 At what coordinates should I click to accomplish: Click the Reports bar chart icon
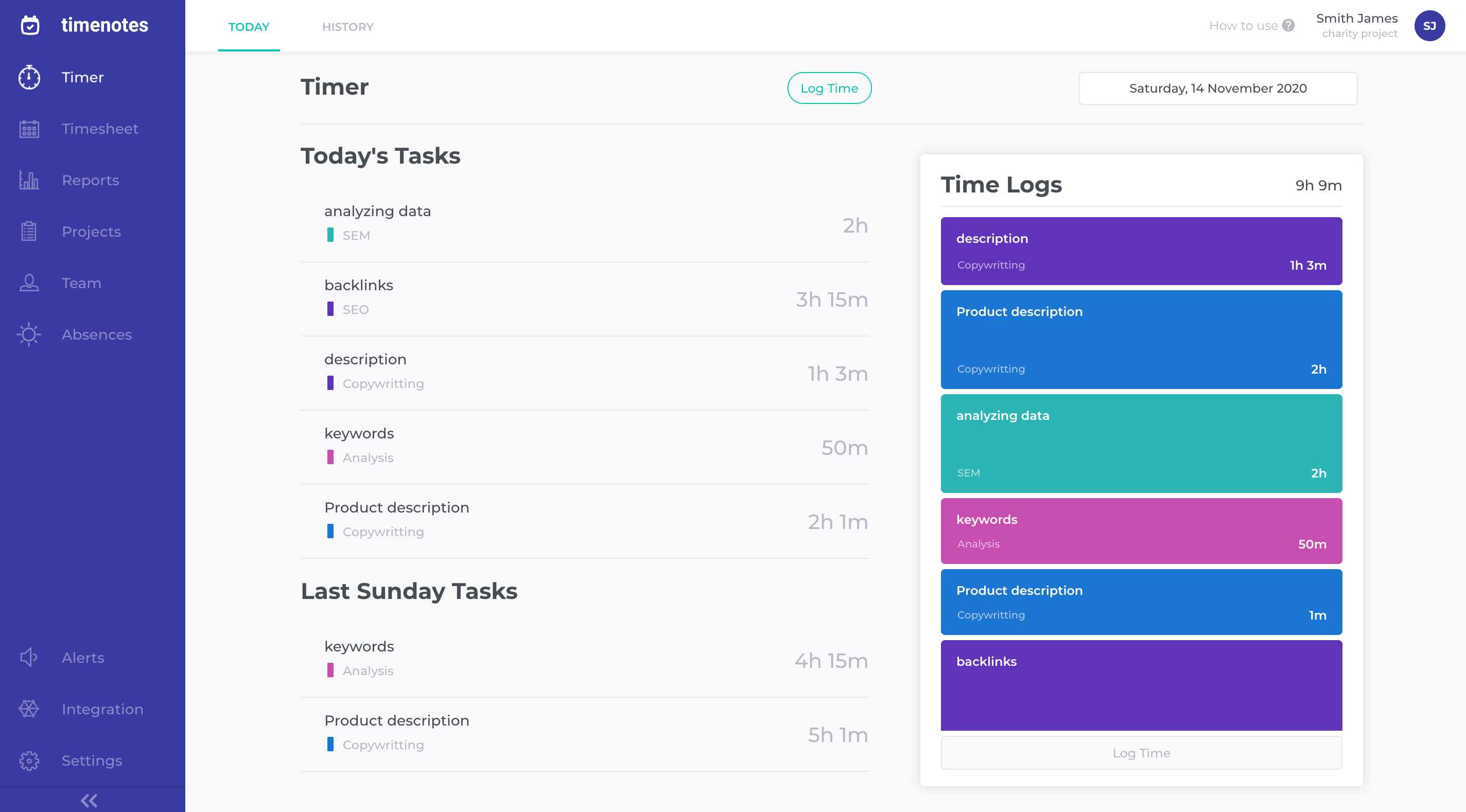29,181
